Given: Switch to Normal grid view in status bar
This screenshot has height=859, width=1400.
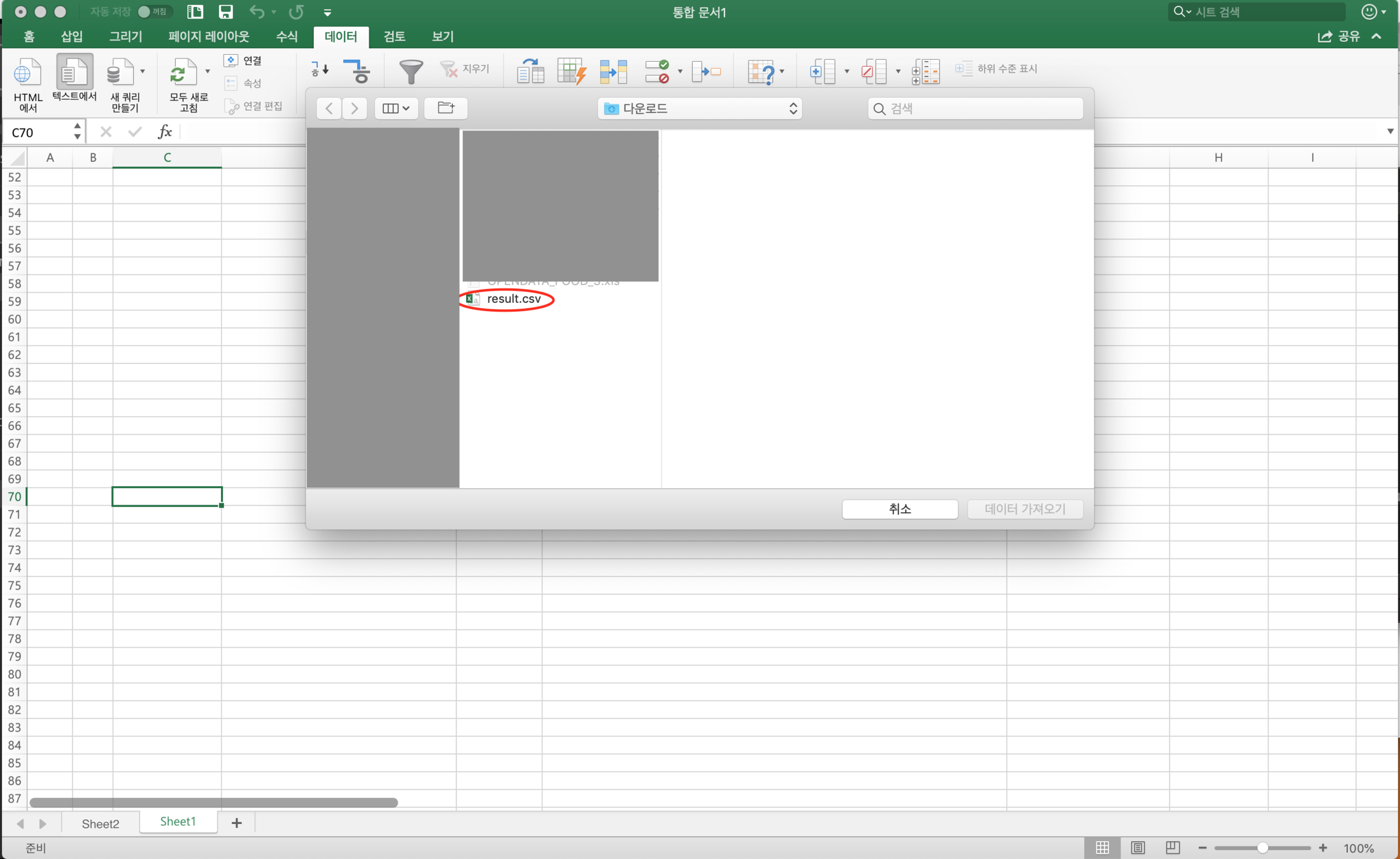Looking at the screenshot, I should coord(1102,848).
